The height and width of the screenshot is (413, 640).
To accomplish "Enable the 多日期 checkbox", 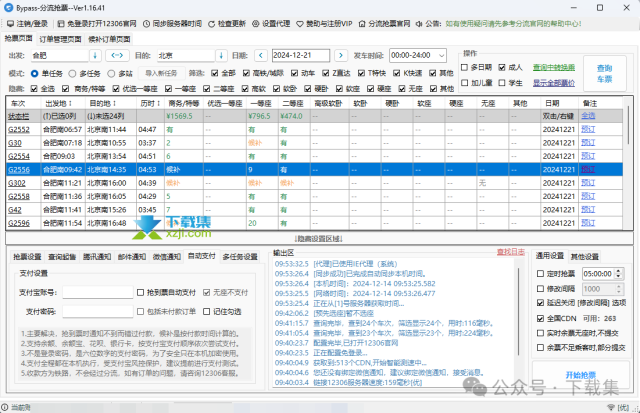I will 464,67.
